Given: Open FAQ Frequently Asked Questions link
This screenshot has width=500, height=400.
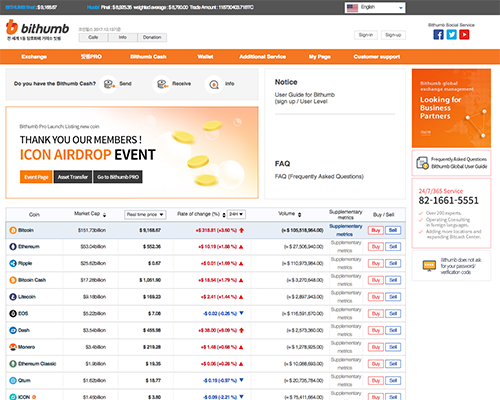Looking at the screenshot, I should [x=319, y=176].
